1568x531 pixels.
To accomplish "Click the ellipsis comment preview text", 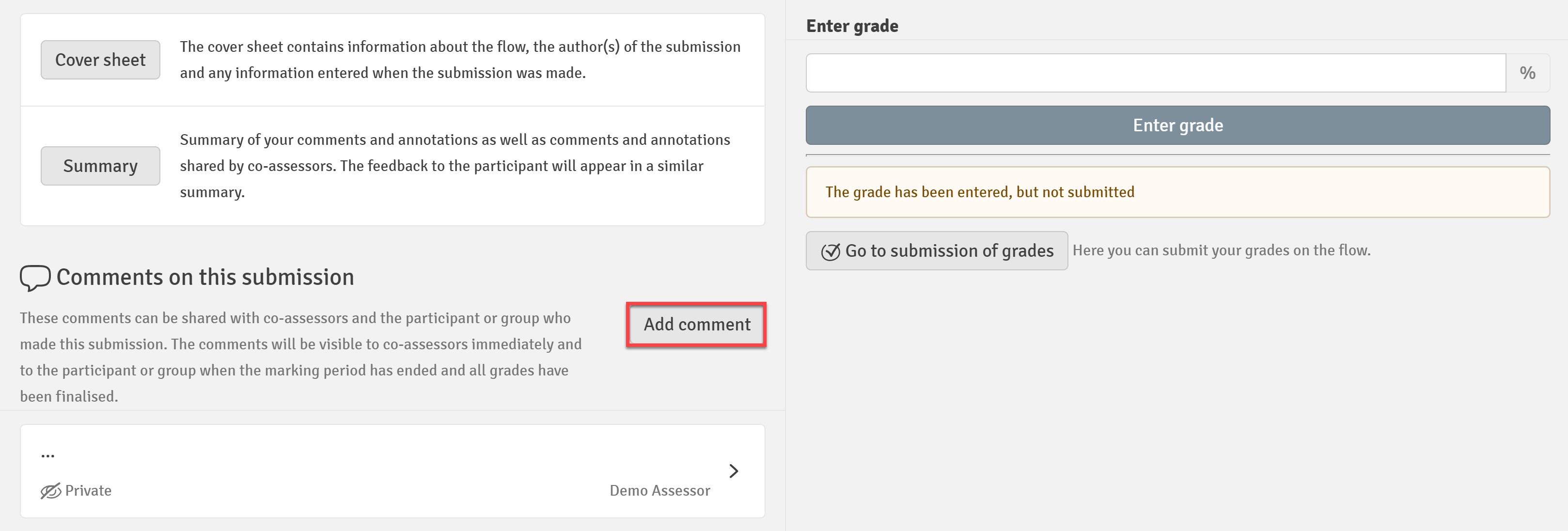I will pyautogui.click(x=47, y=454).
